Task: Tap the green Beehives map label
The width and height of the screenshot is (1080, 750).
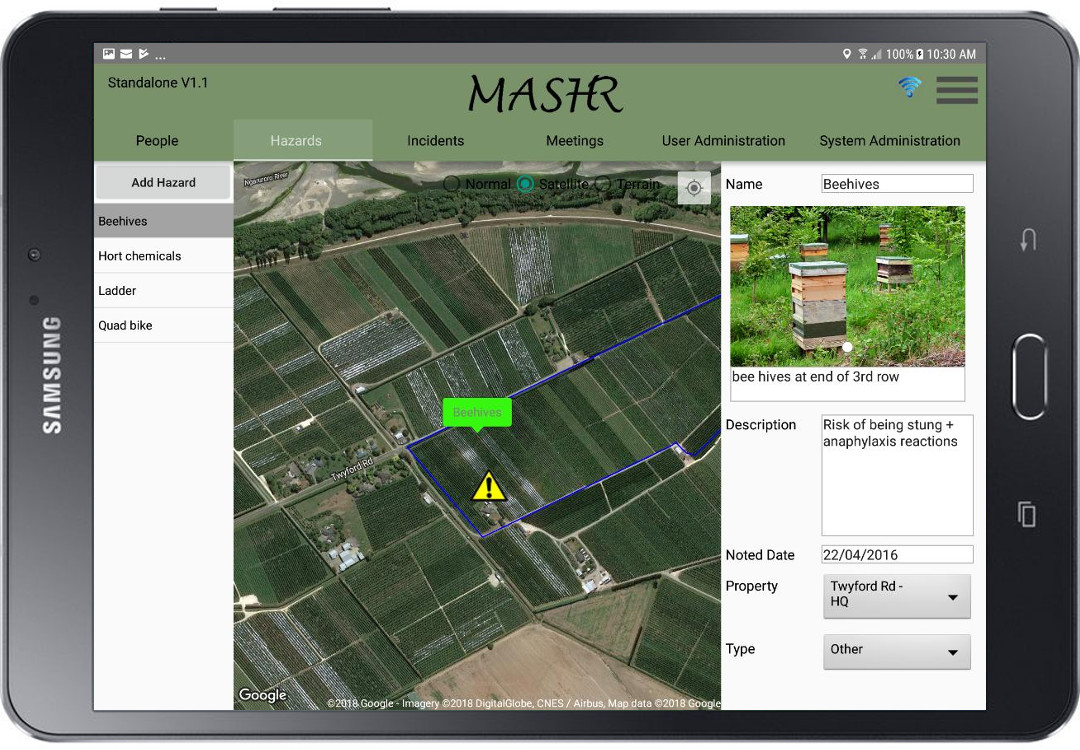Action: 477,412
